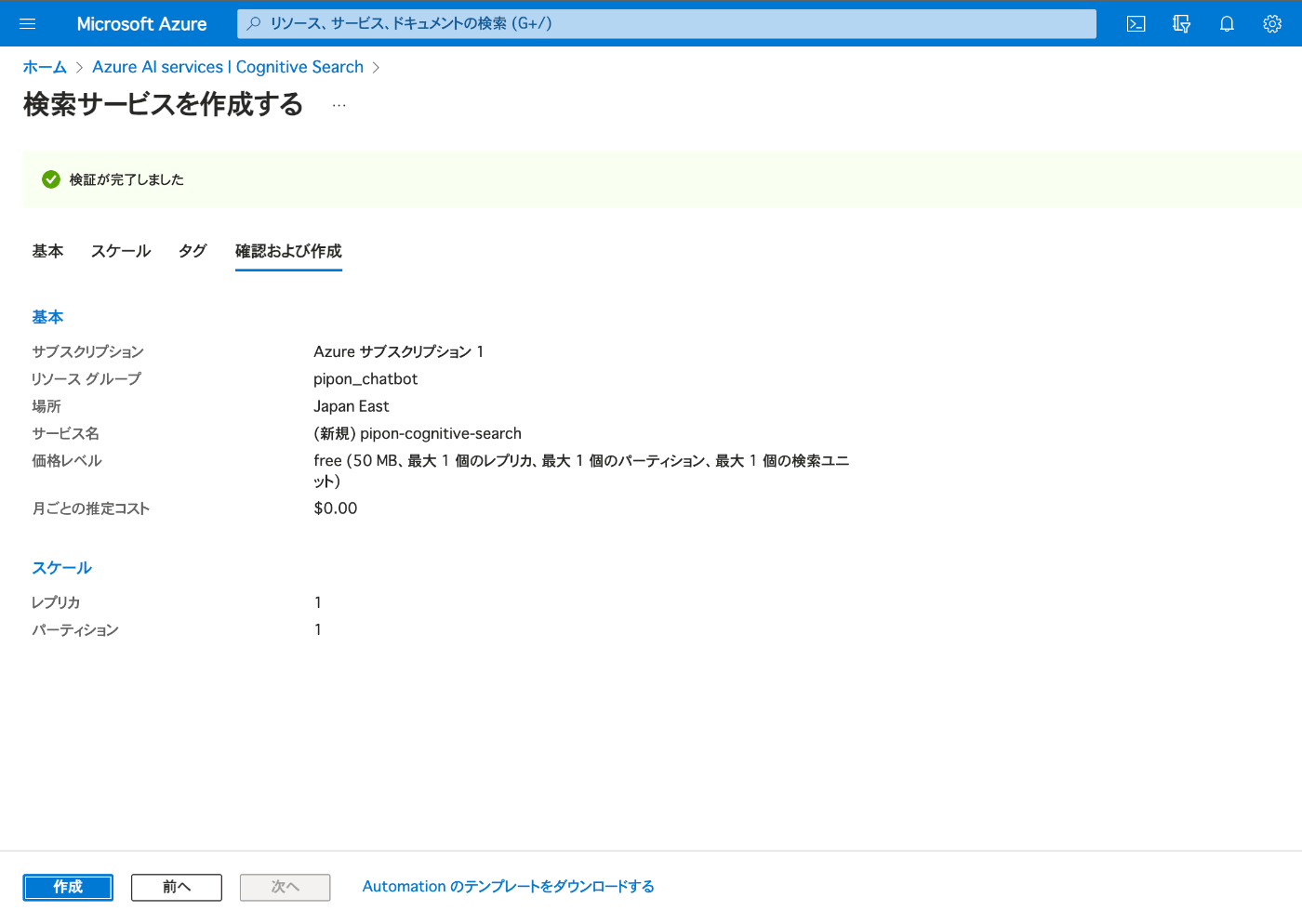Click the search magnifier icon
The width and height of the screenshot is (1302, 924).
click(x=253, y=23)
